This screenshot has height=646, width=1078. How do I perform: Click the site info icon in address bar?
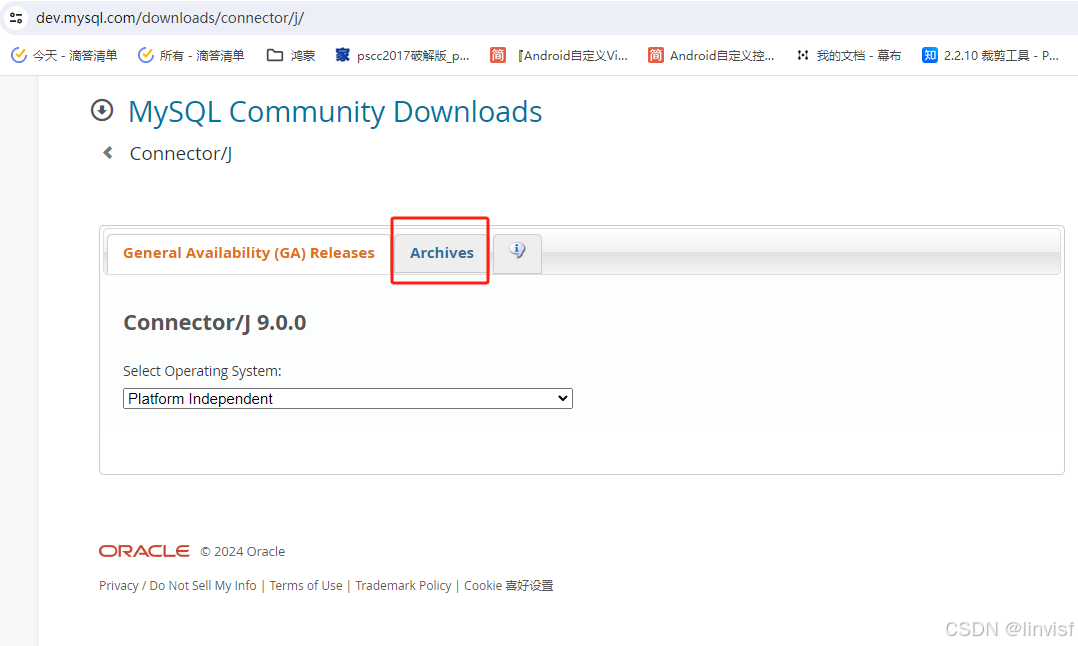16,18
